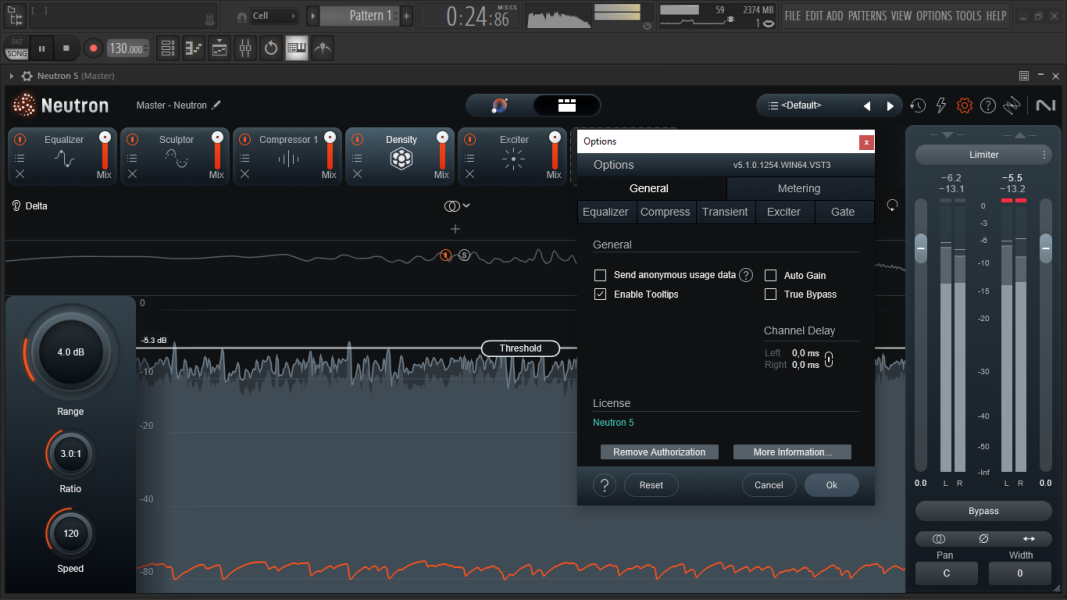
Task: Expand the Limiter options menu
Action: coord(1044,155)
